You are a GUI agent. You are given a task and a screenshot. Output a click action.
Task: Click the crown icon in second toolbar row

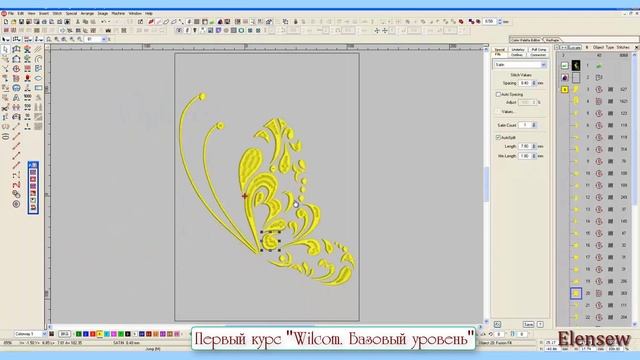108,30
